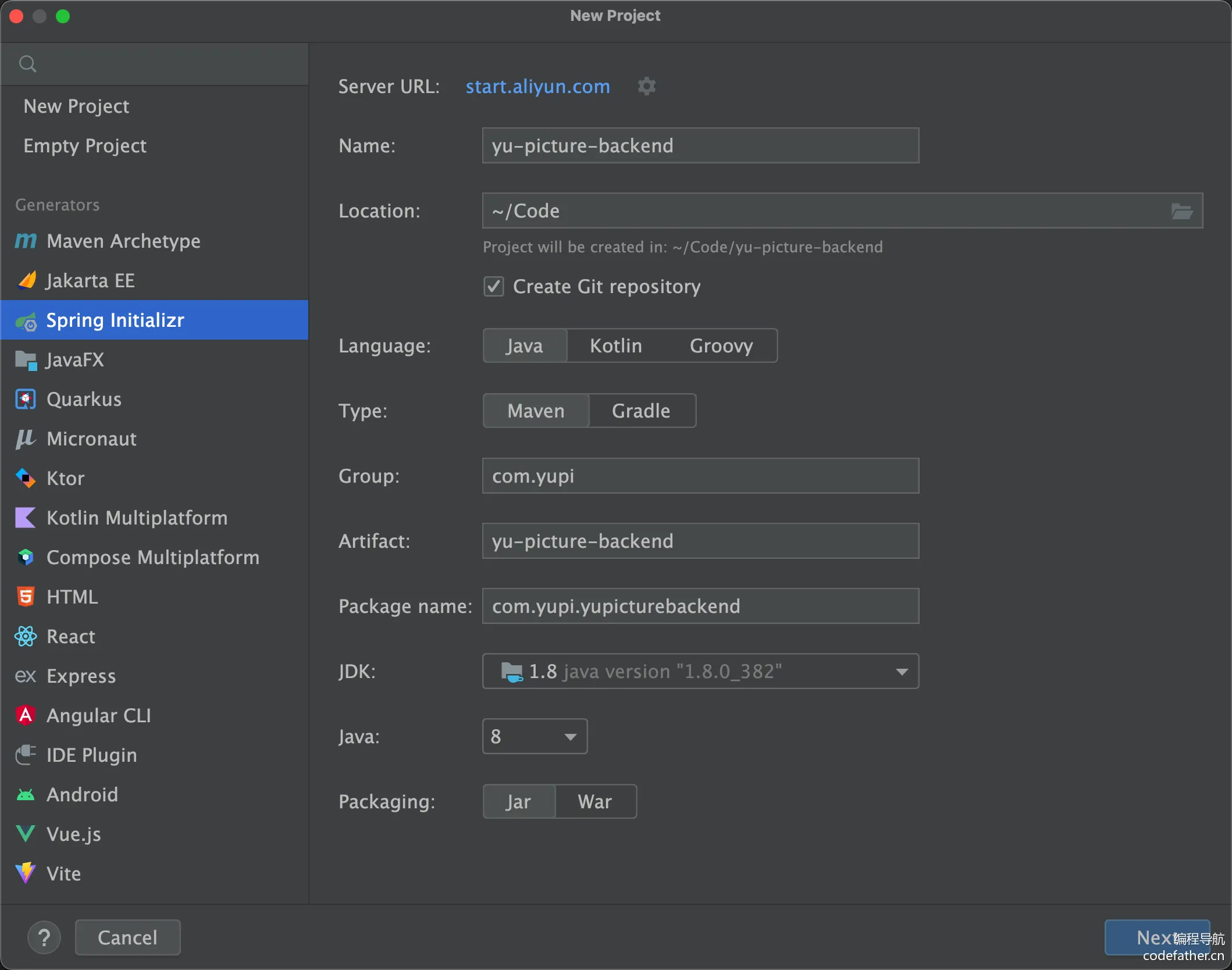Choose Android generator

pyautogui.click(x=155, y=794)
